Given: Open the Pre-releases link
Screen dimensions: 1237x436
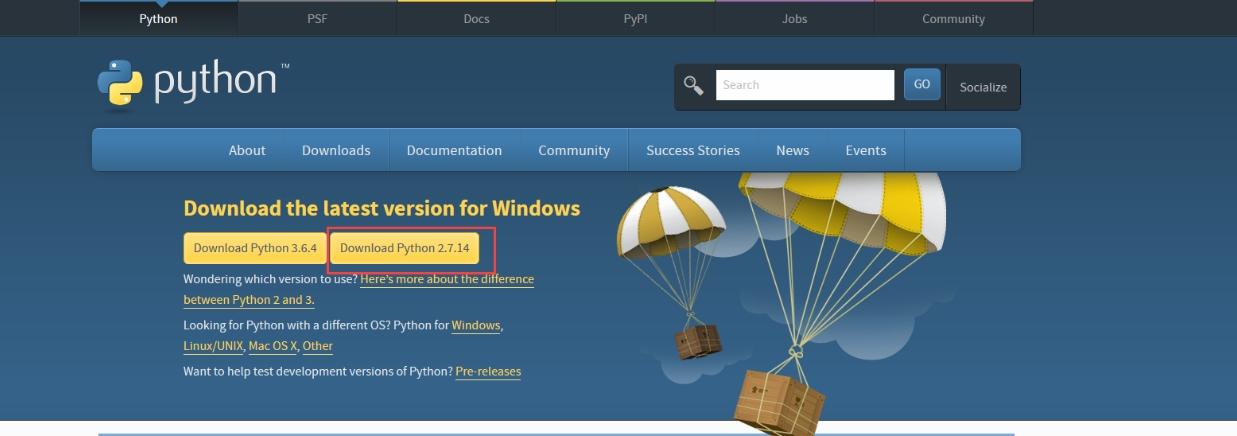Looking at the screenshot, I should (488, 372).
